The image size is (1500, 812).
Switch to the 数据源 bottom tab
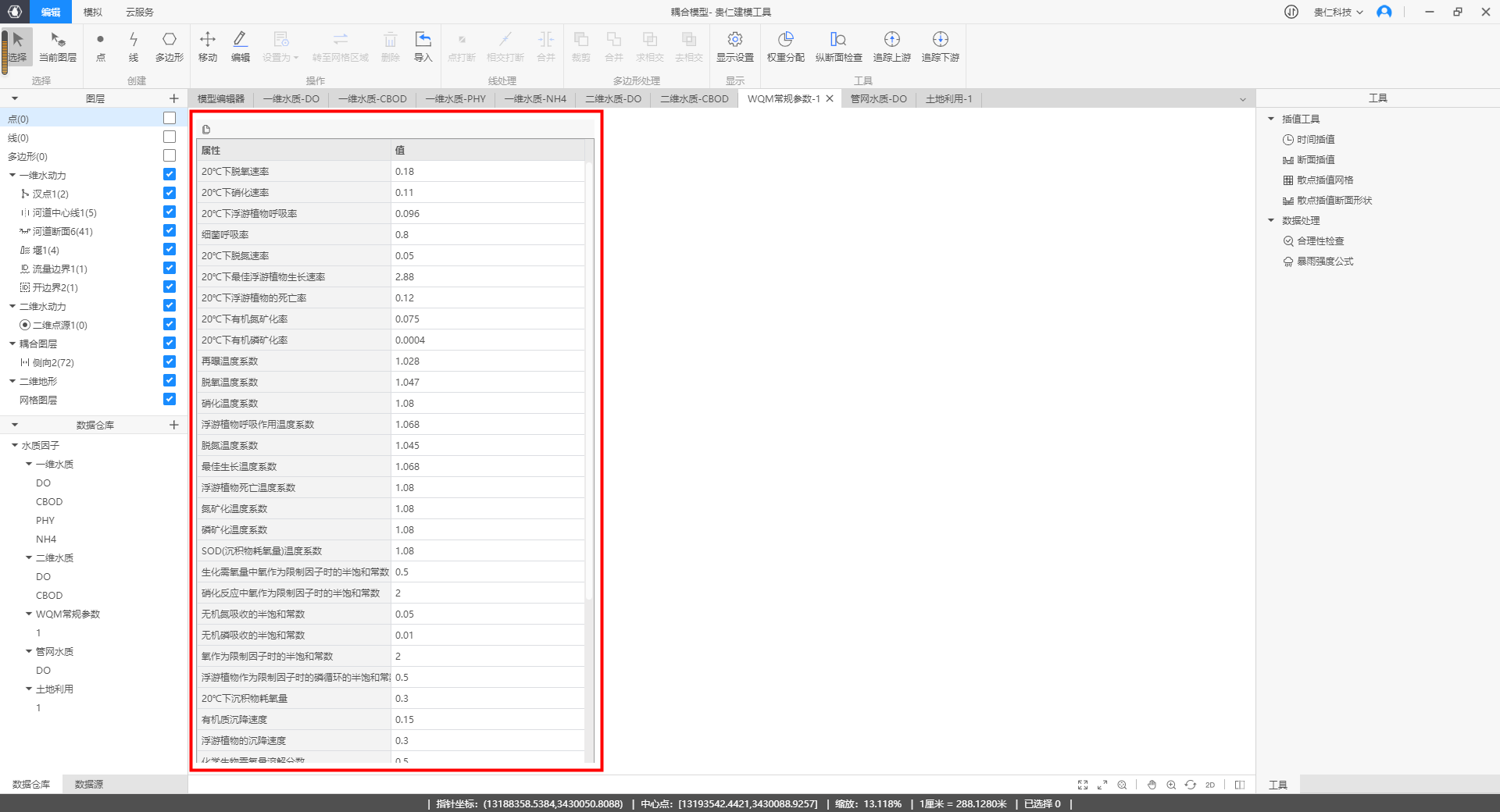pos(89,784)
